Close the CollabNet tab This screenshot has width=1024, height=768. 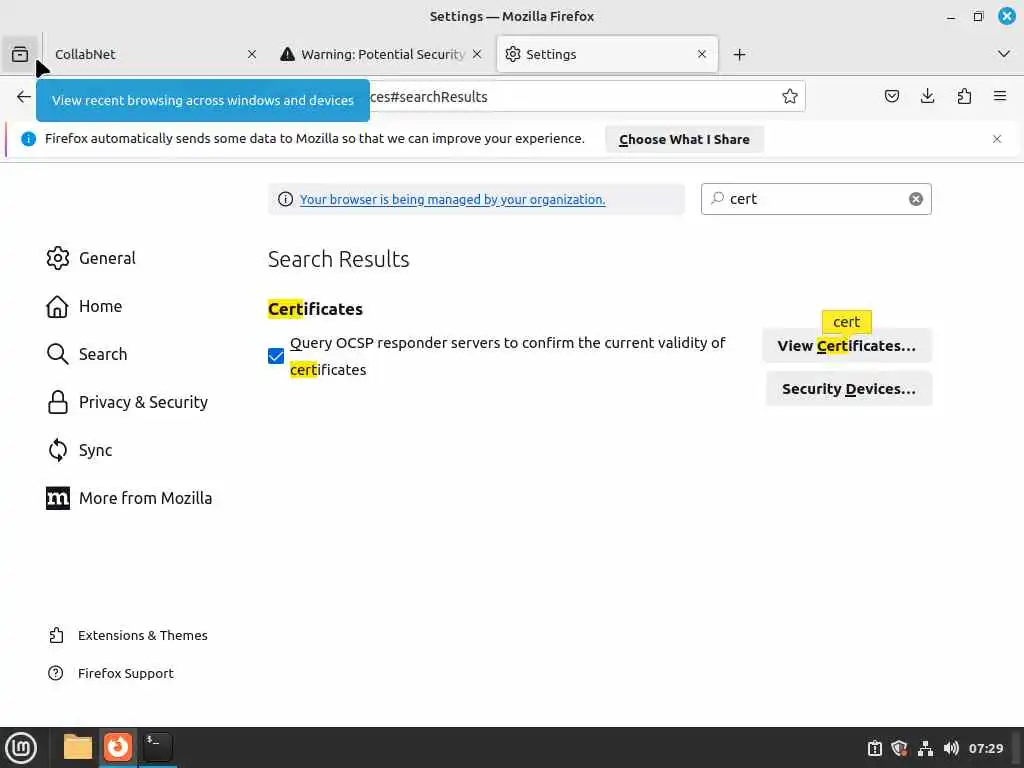(x=251, y=54)
